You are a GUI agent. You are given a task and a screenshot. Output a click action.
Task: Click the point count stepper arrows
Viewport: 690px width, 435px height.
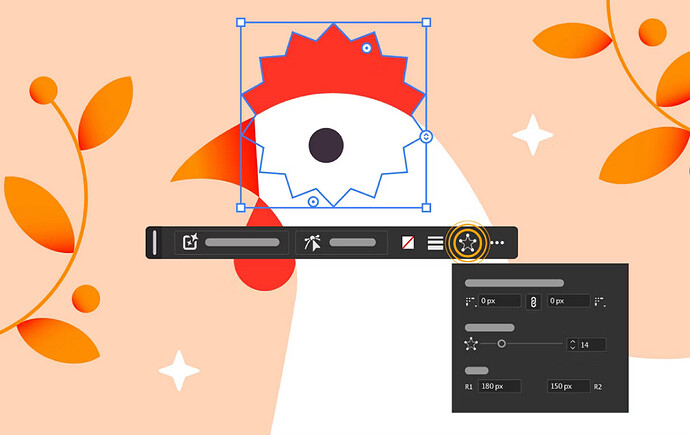point(572,344)
